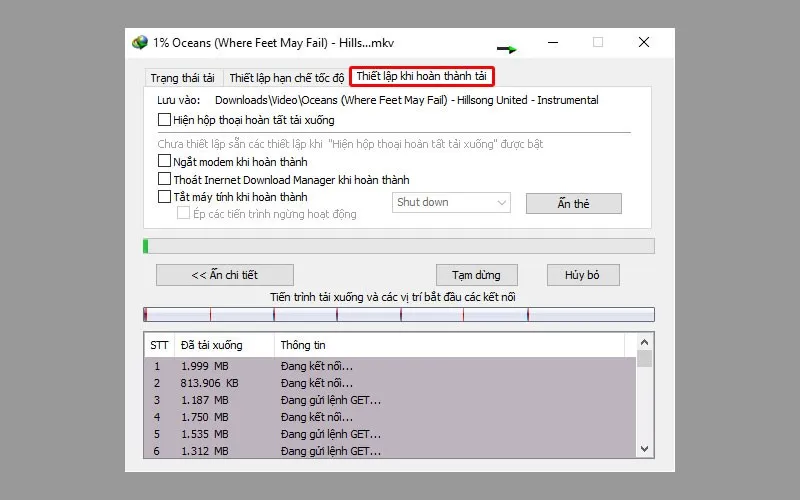Check the Ngắt modem khi hoàn thành box

point(165,161)
